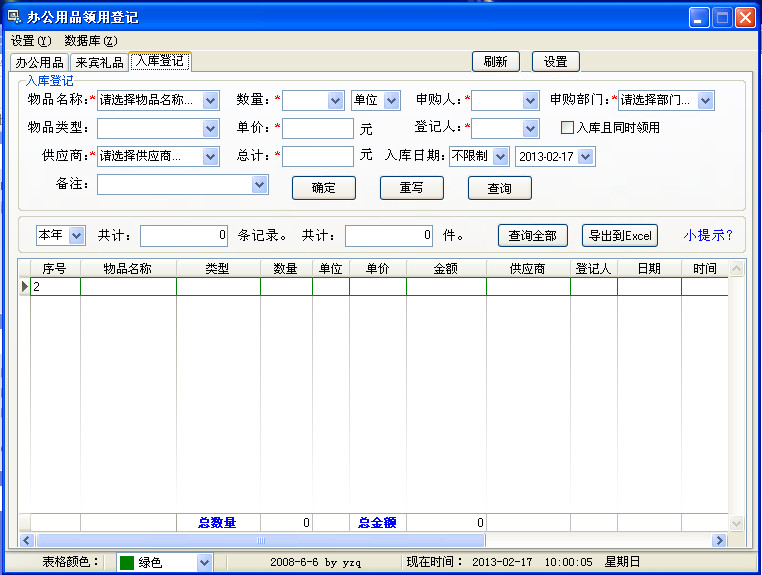Click the green color swatch in status bar
762x575 pixels.
coord(127,563)
